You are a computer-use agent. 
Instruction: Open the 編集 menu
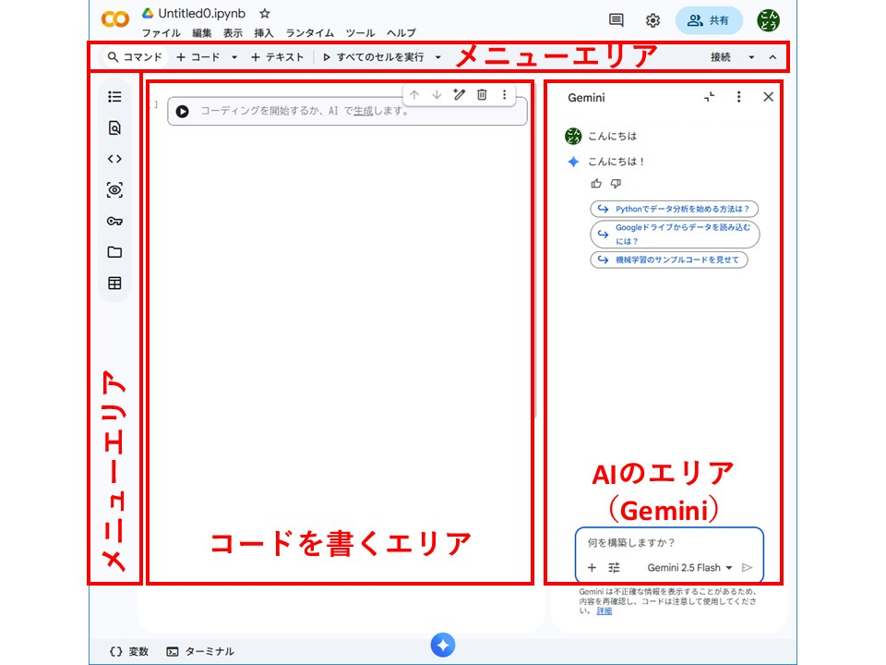[x=202, y=33]
